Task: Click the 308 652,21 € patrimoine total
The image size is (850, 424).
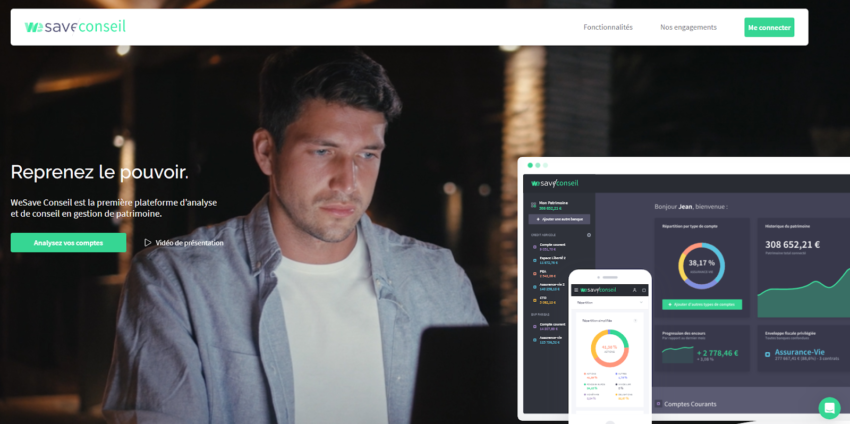Action: click(x=793, y=244)
